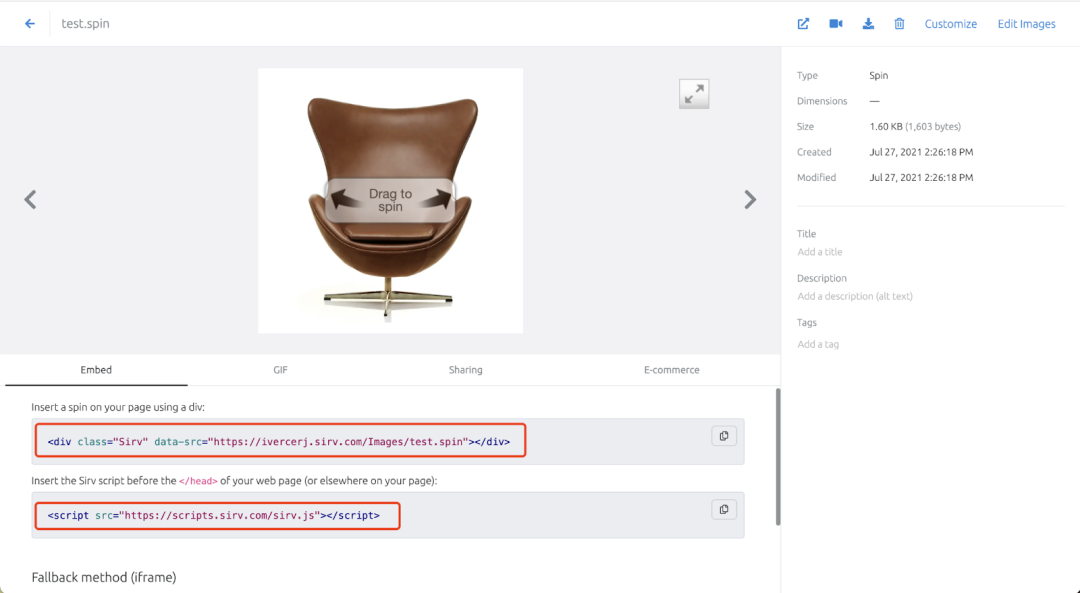Open Customize settings
The width and height of the screenshot is (1080, 593).
coord(951,23)
